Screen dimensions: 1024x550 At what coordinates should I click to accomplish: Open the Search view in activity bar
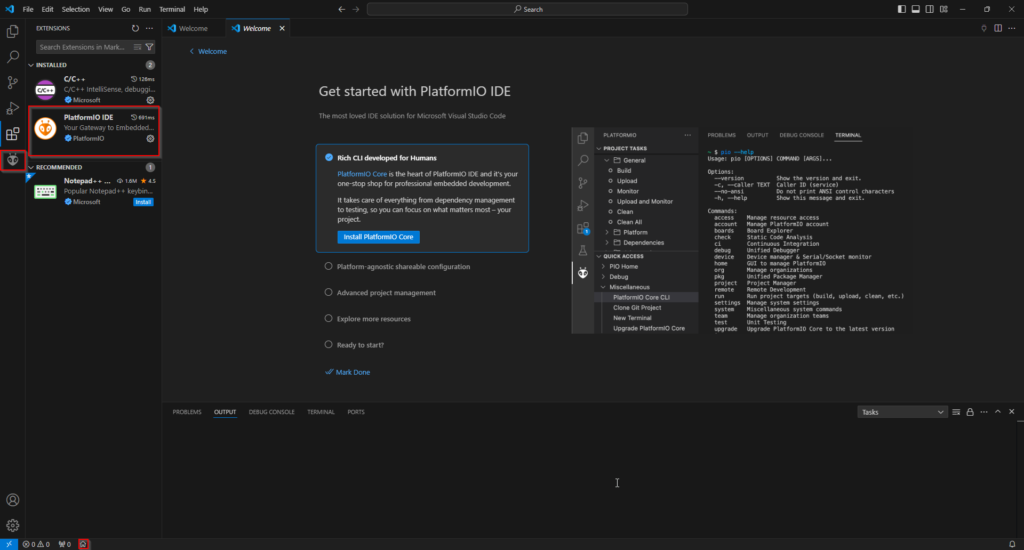12,57
